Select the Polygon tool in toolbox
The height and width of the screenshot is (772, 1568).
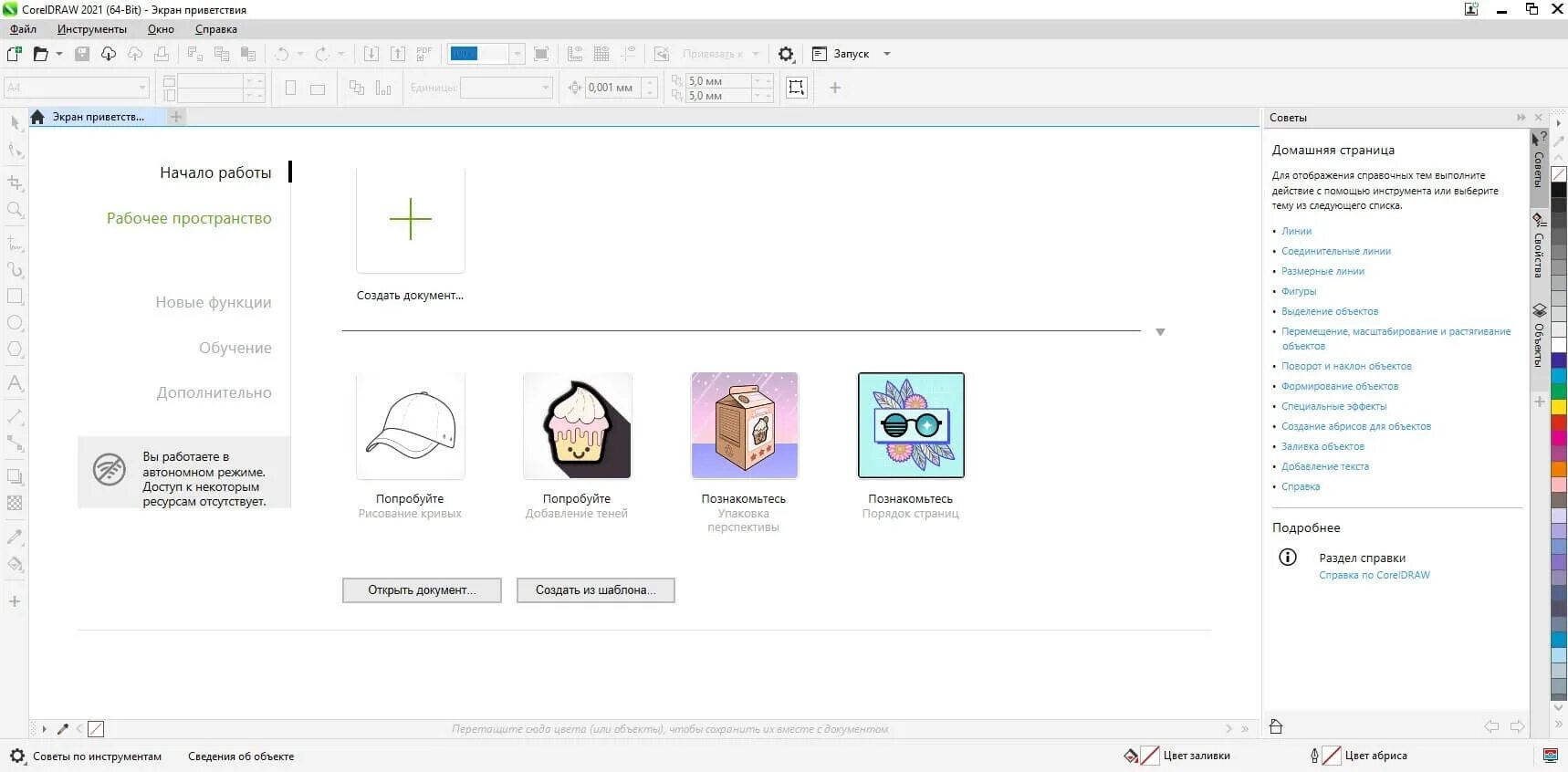pos(15,349)
